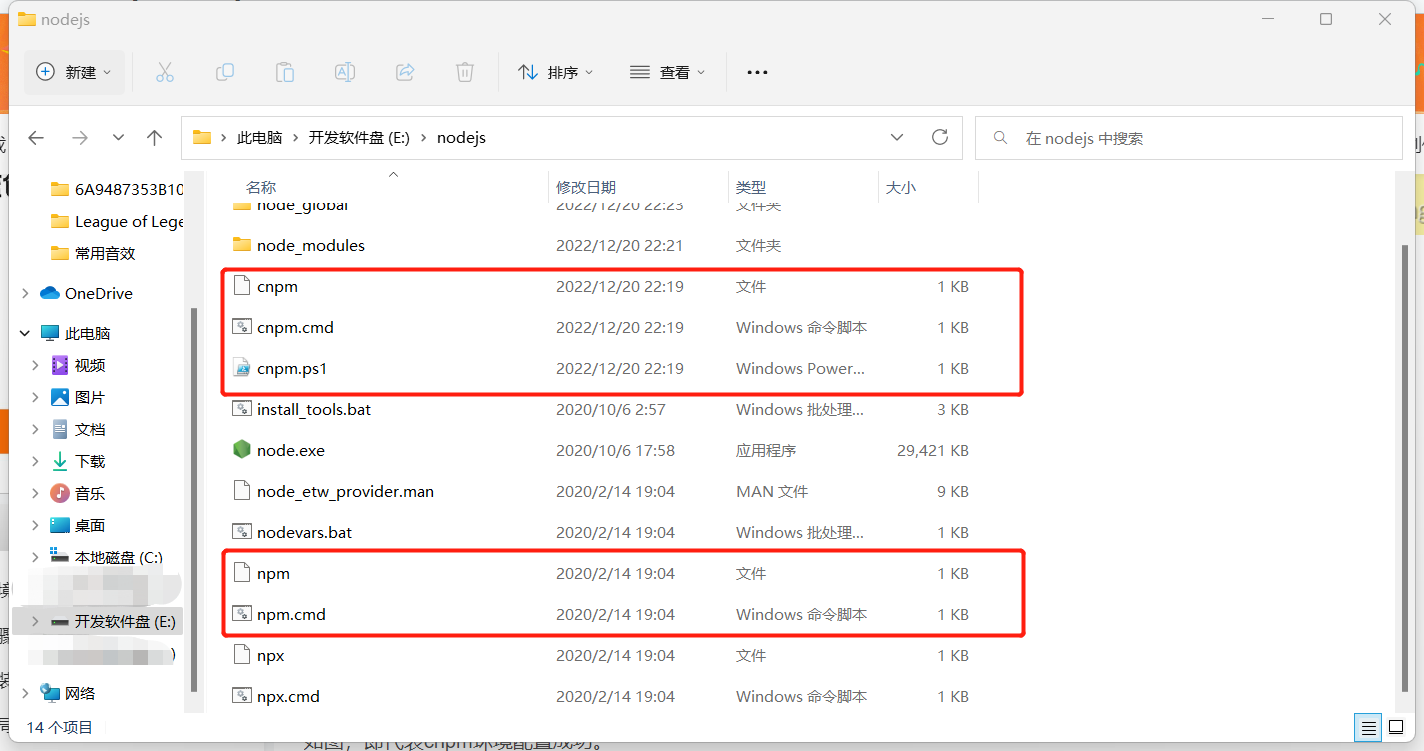Screen dimensions: 1424x751
Task: Open the address bar history dropdown chevron
Action: (x=897, y=137)
